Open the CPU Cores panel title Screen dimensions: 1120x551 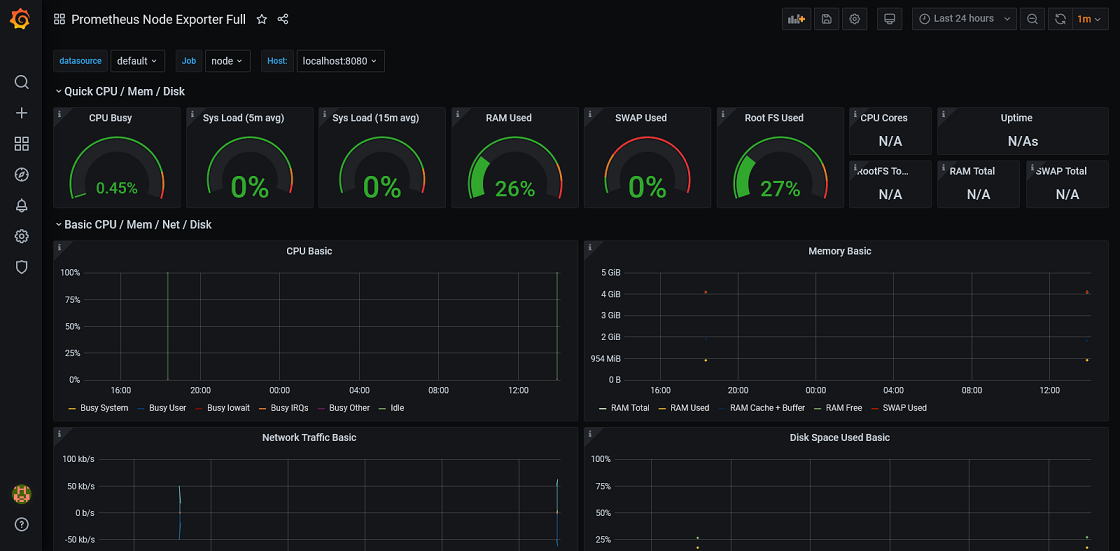click(x=884, y=118)
